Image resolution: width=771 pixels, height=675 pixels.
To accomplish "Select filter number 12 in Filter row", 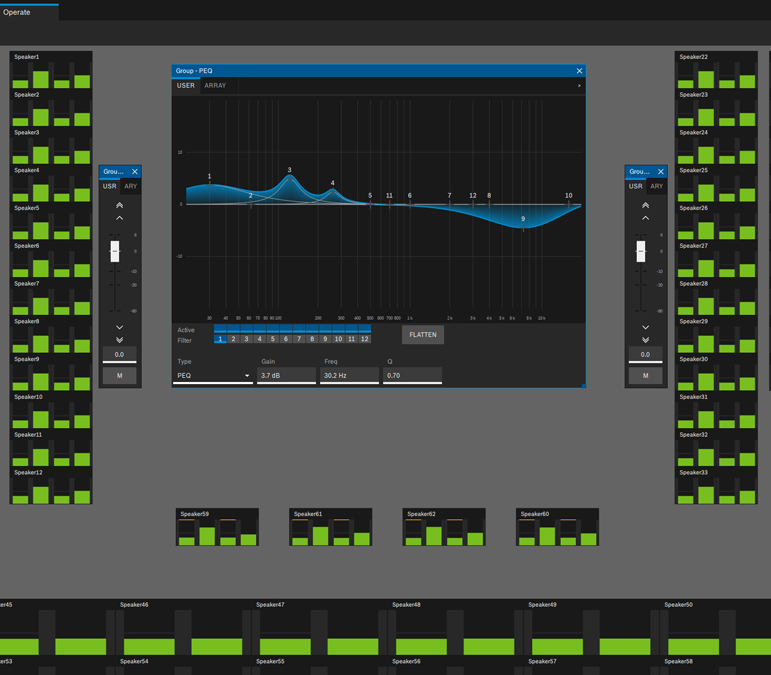I will [x=364, y=340].
